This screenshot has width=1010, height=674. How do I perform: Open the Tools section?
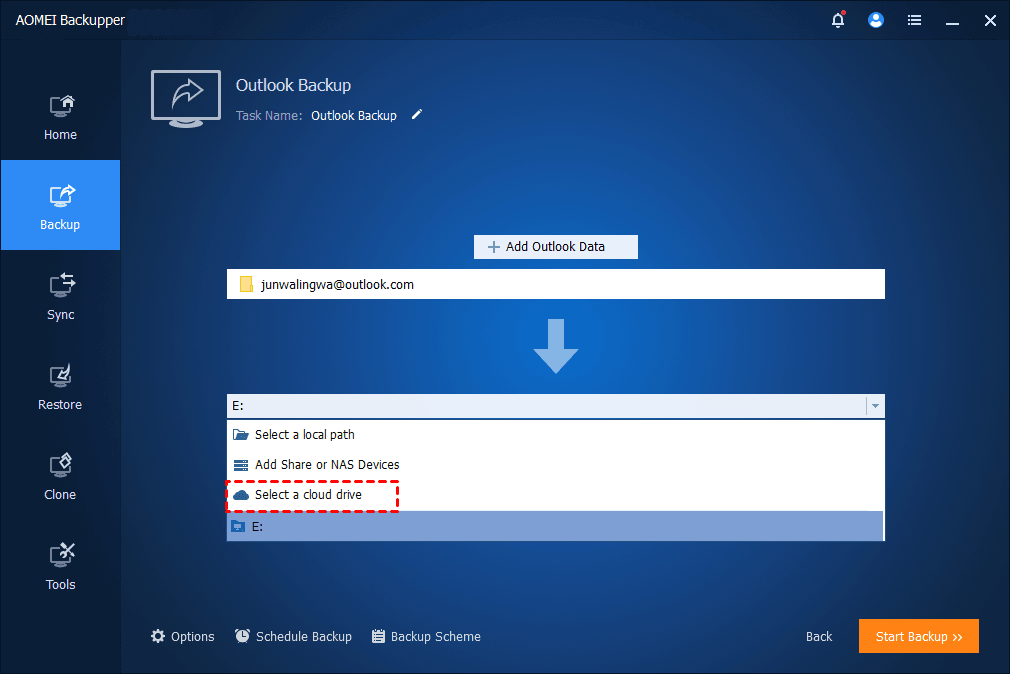[60, 566]
